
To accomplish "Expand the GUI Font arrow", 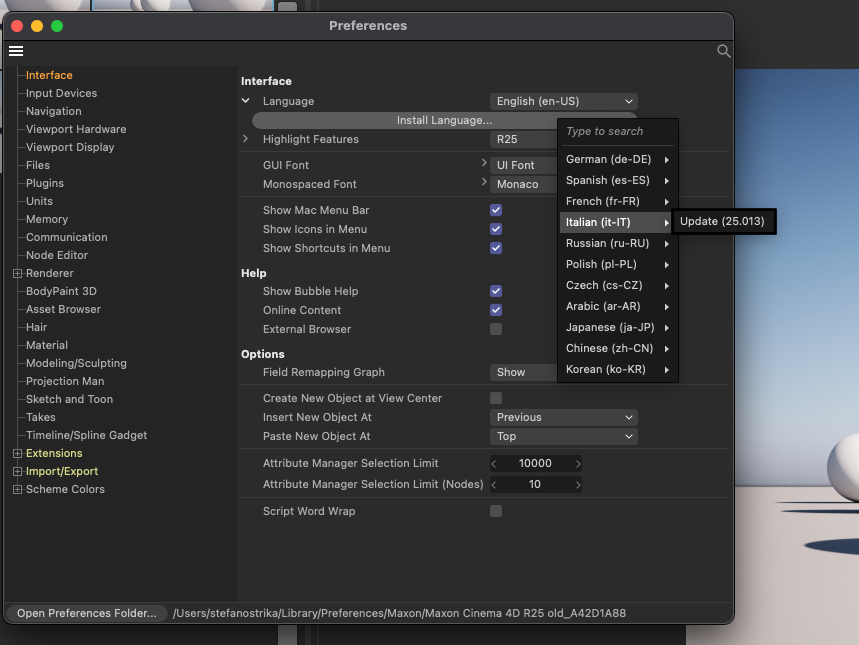I will pyautogui.click(x=484, y=163).
